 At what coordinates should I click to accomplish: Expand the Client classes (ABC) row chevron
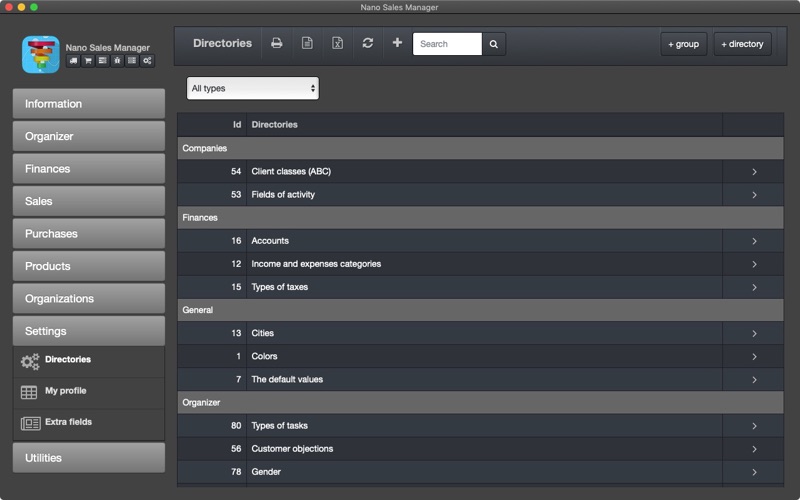[x=754, y=172]
